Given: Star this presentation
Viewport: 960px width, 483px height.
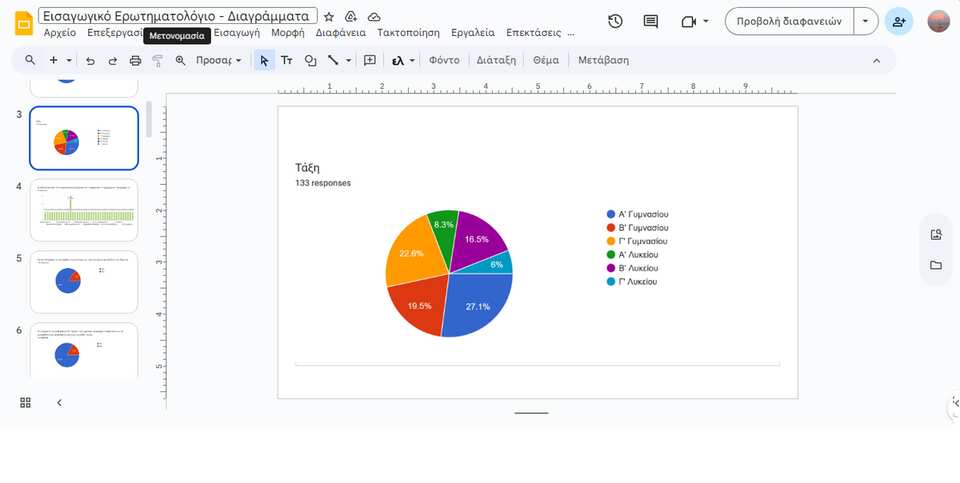Looking at the screenshot, I should tap(329, 17).
